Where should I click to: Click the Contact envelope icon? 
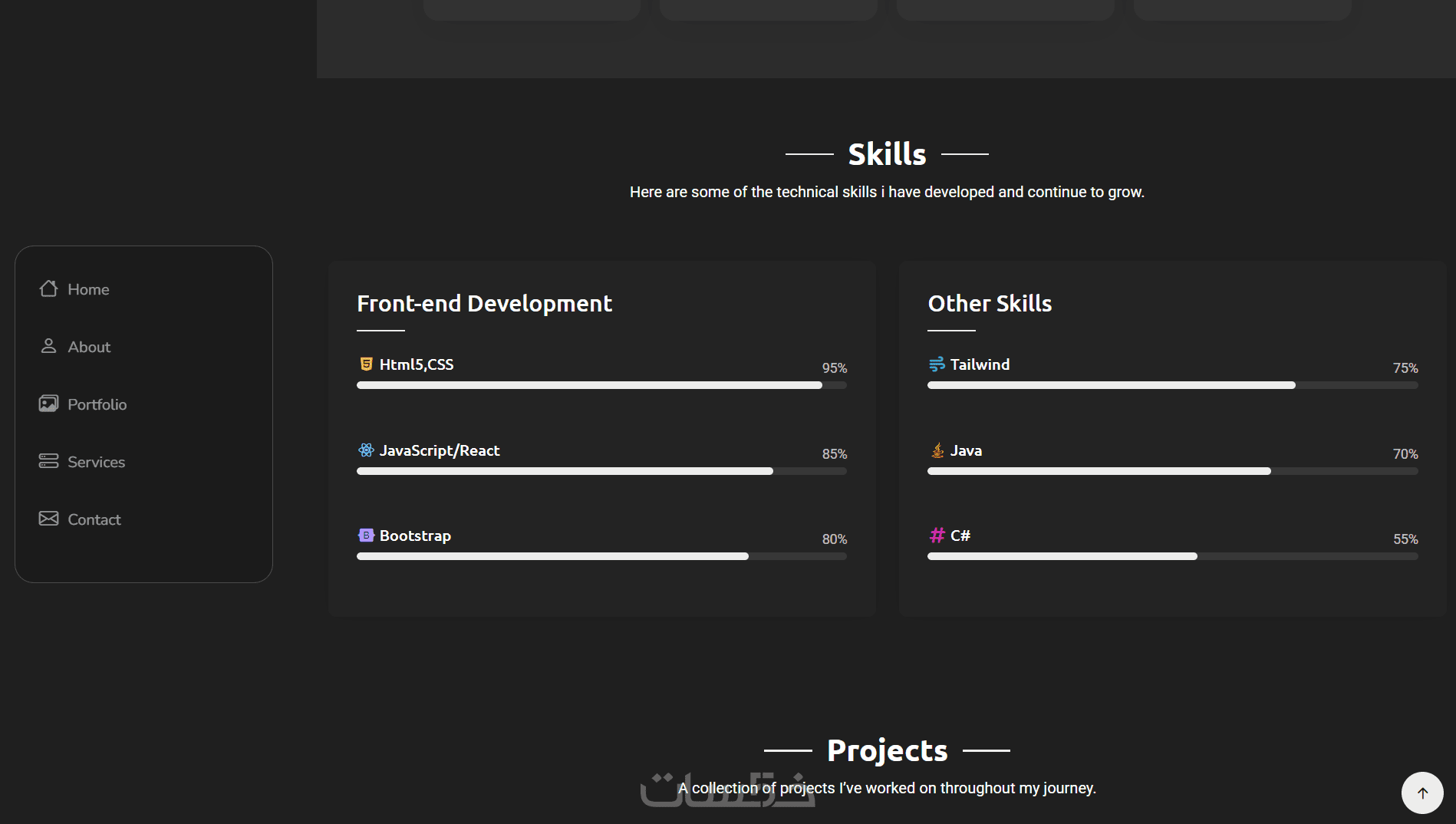pyautogui.click(x=48, y=519)
